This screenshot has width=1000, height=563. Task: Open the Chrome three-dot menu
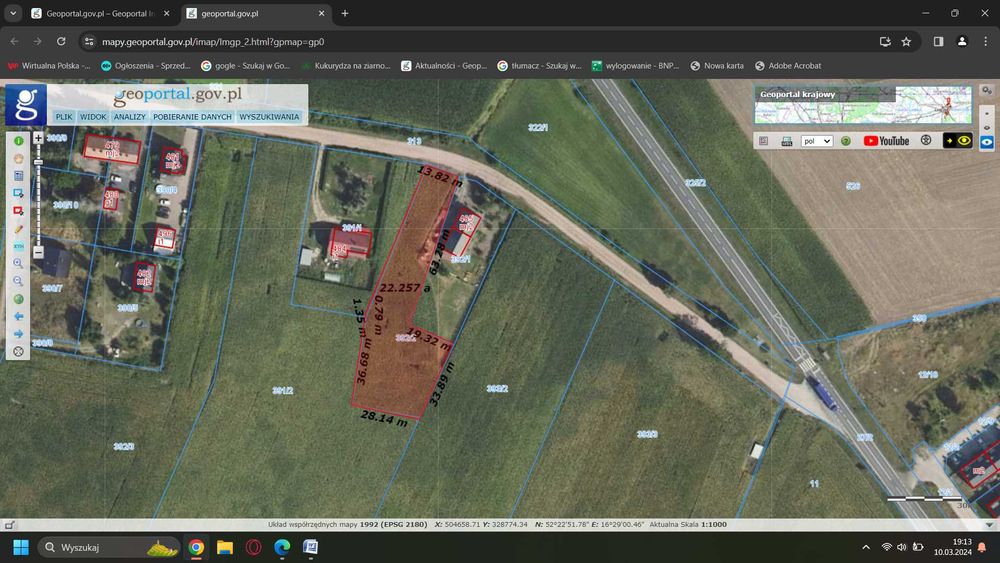(985, 41)
